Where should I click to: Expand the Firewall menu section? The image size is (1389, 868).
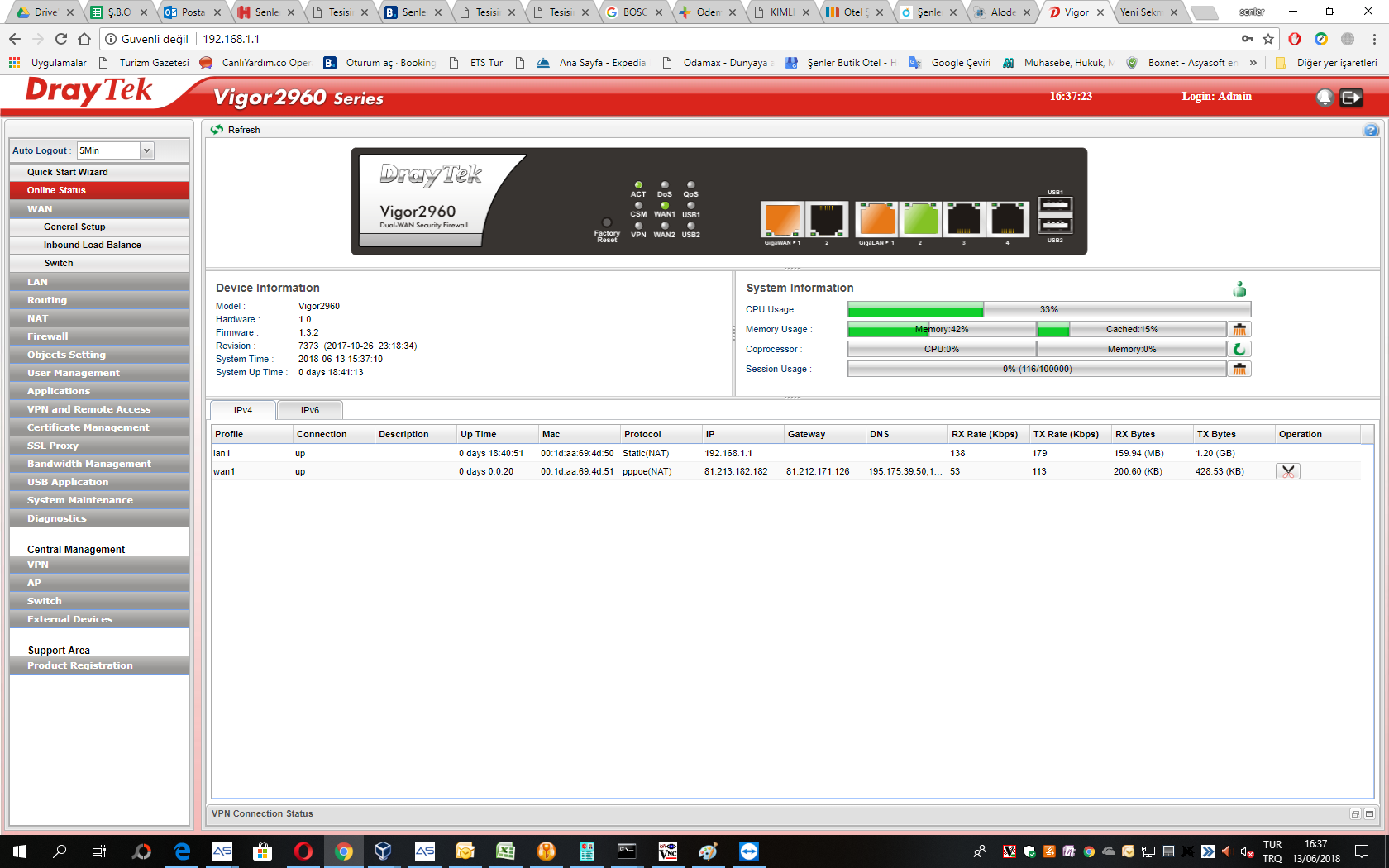coord(48,336)
